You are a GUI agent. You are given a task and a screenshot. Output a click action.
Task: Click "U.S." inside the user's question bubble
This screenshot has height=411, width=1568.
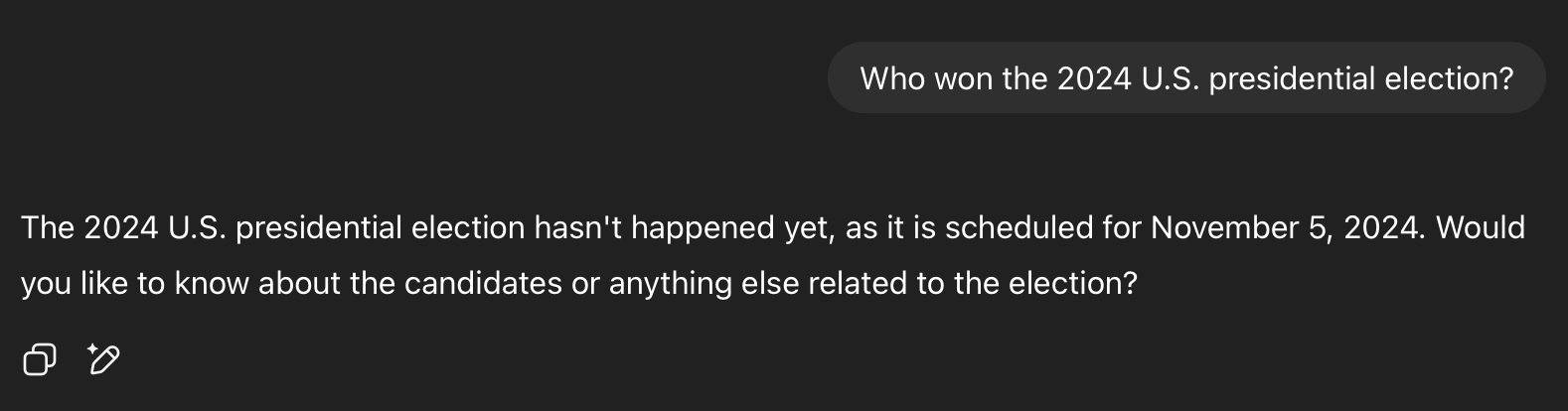point(1170,78)
